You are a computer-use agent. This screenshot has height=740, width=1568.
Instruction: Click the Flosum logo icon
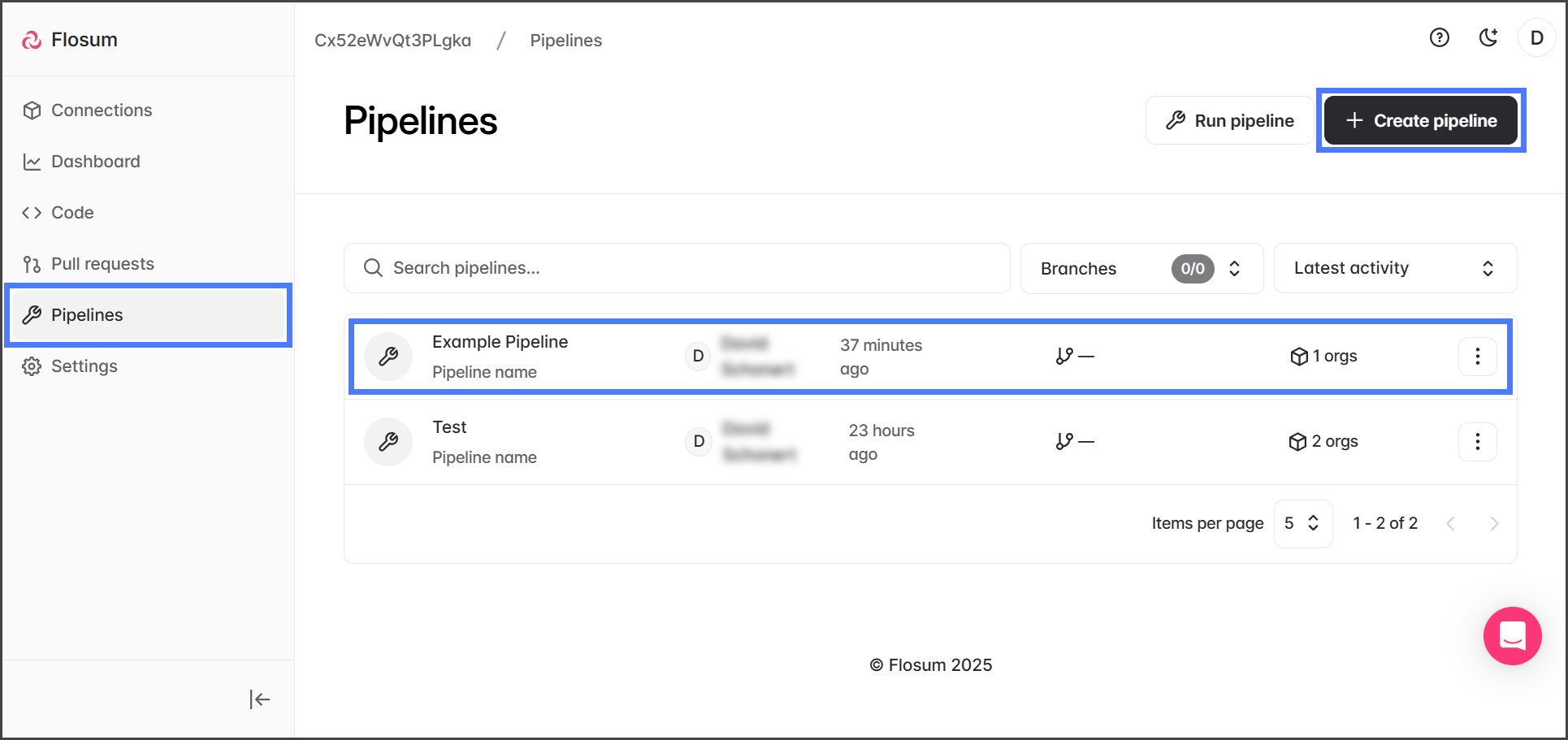coord(32,40)
